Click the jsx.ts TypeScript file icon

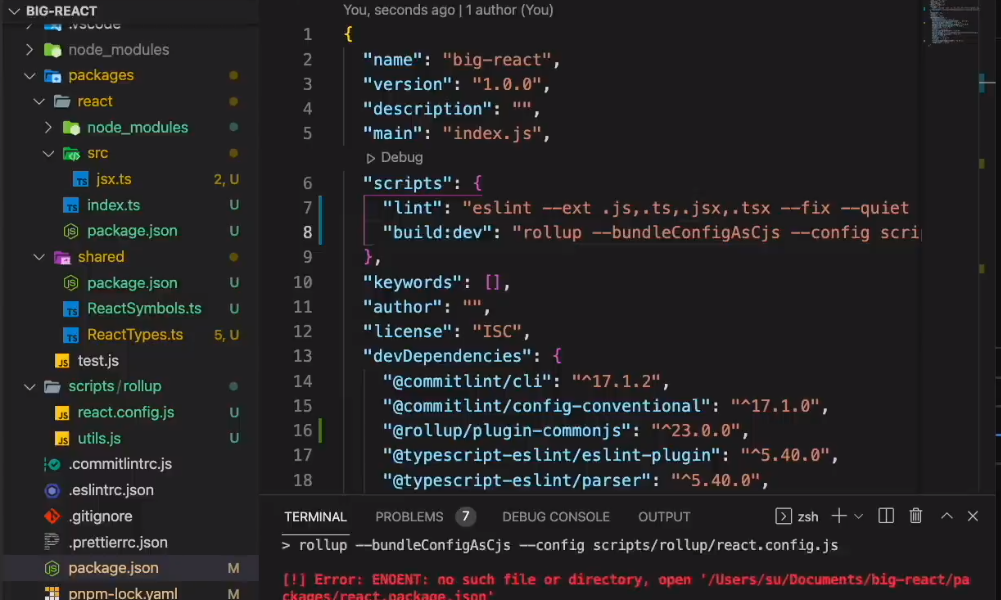(80, 179)
